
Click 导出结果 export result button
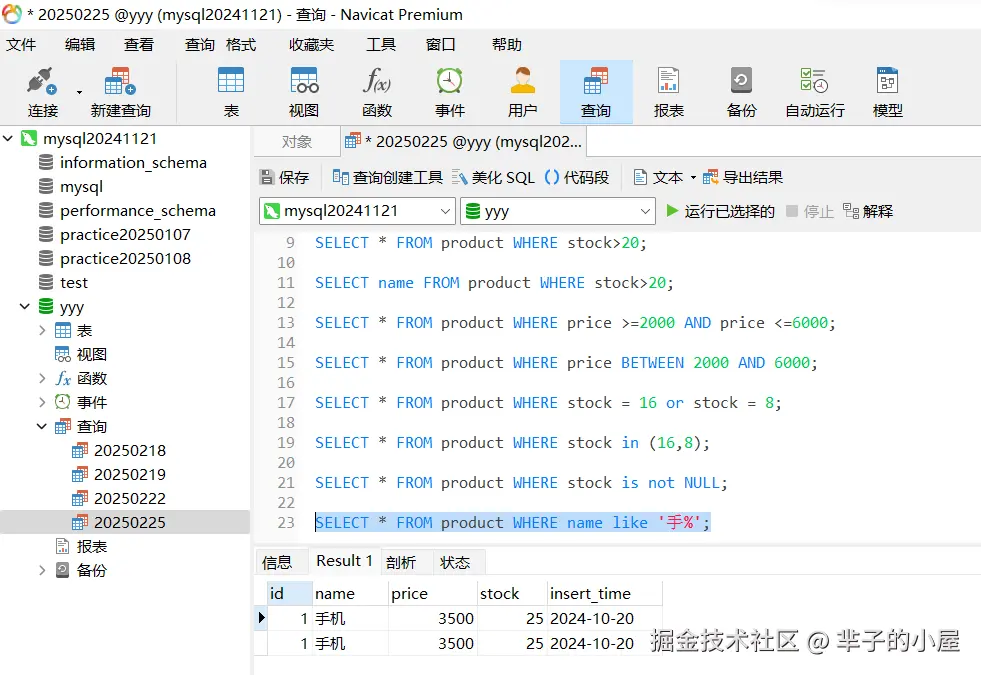743,178
